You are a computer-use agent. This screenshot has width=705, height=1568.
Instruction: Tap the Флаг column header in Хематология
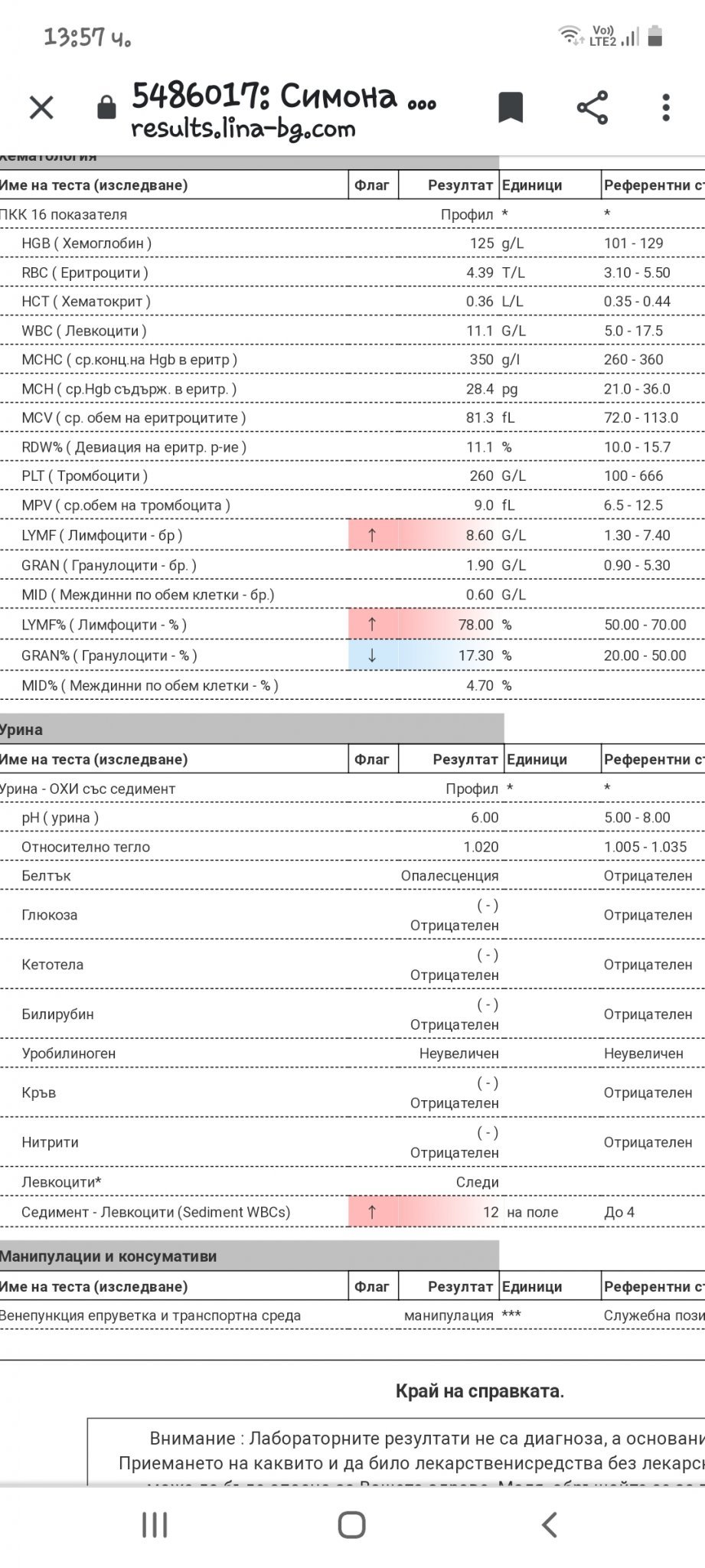(x=372, y=185)
